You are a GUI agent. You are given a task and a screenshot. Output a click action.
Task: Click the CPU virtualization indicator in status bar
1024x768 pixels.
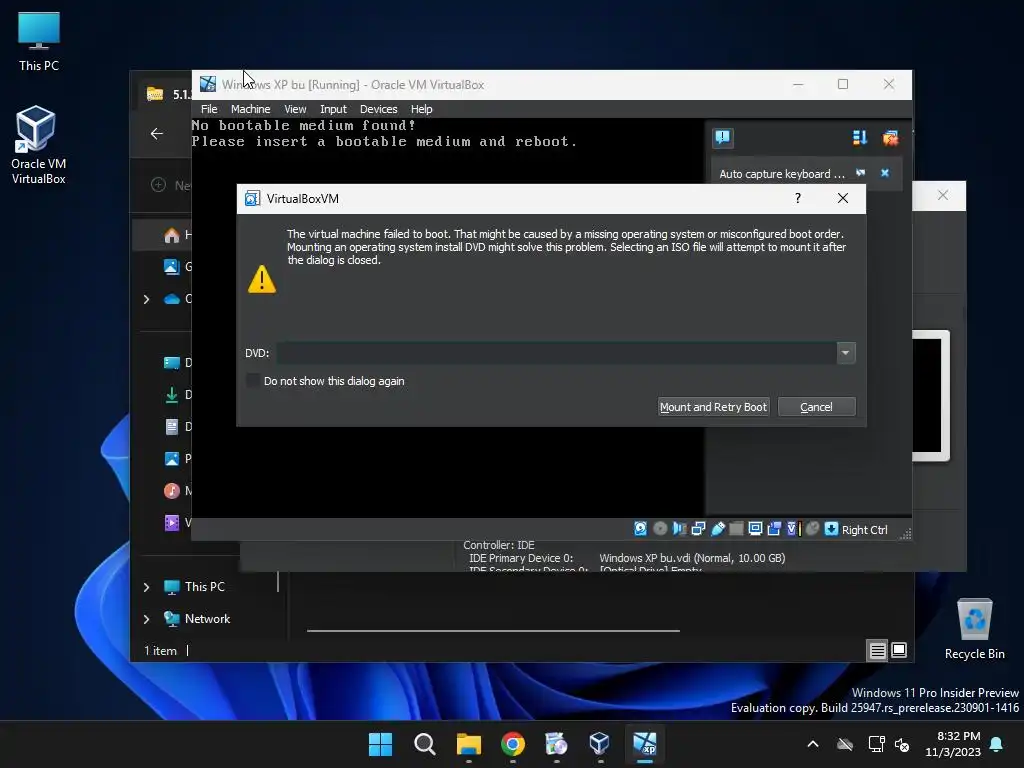point(793,529)
